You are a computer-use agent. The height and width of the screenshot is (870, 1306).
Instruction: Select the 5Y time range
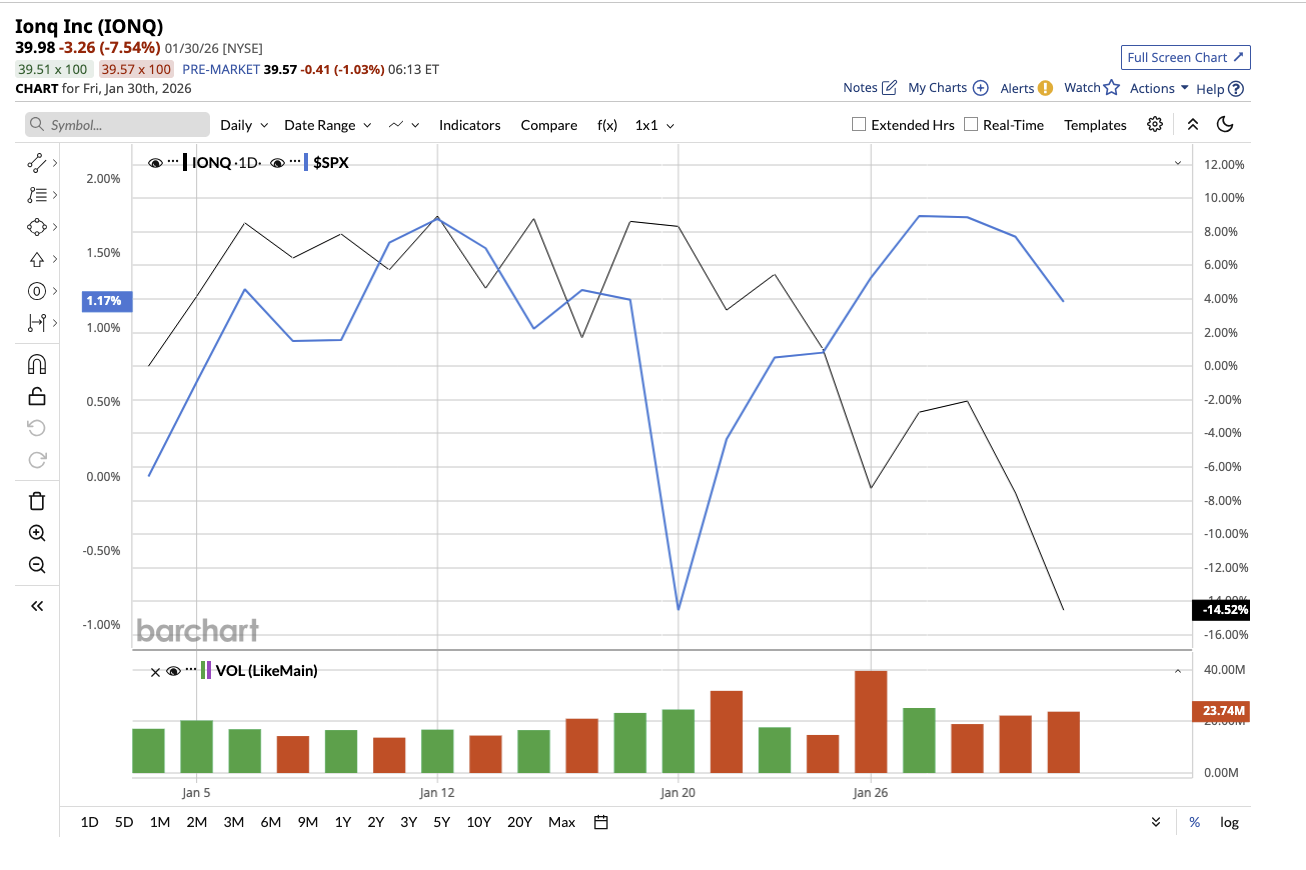[442, 822]
